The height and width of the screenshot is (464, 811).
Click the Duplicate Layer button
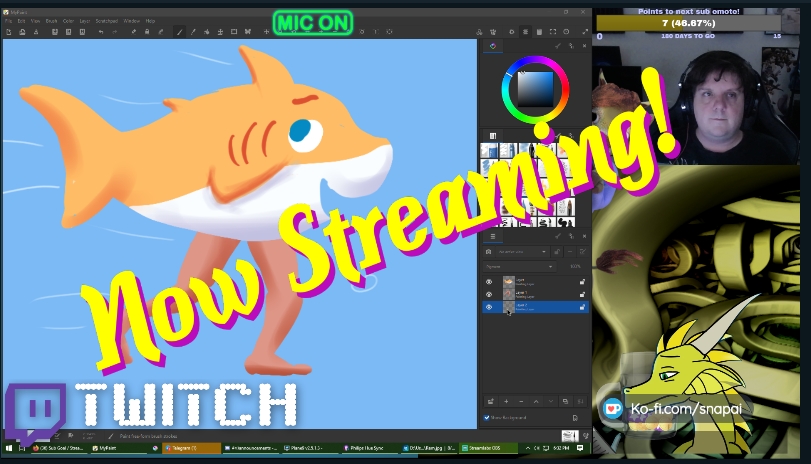tap(565, 401)
